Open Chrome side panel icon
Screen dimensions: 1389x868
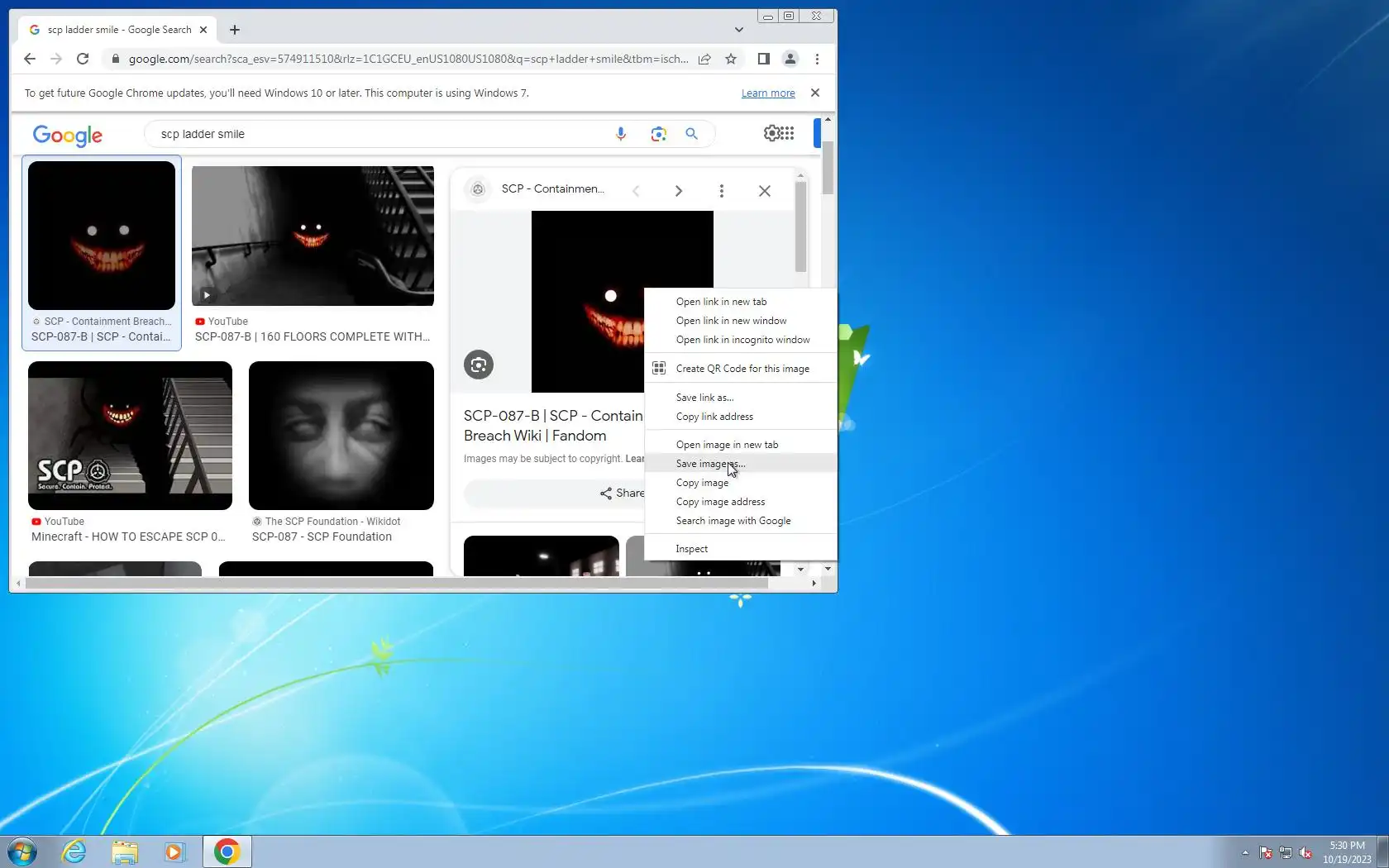(x=764, y=59)
